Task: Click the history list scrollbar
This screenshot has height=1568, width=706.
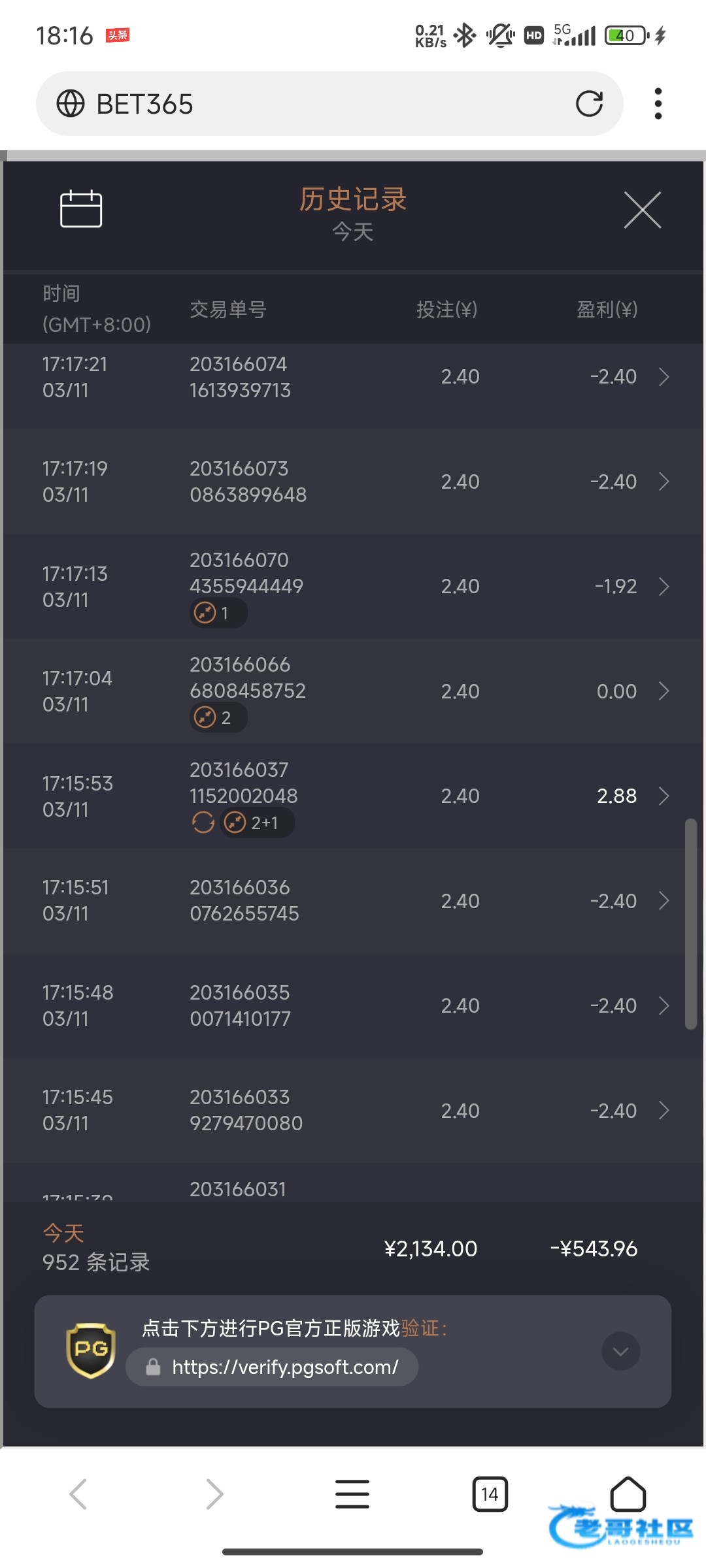Action: pos(690,924)
